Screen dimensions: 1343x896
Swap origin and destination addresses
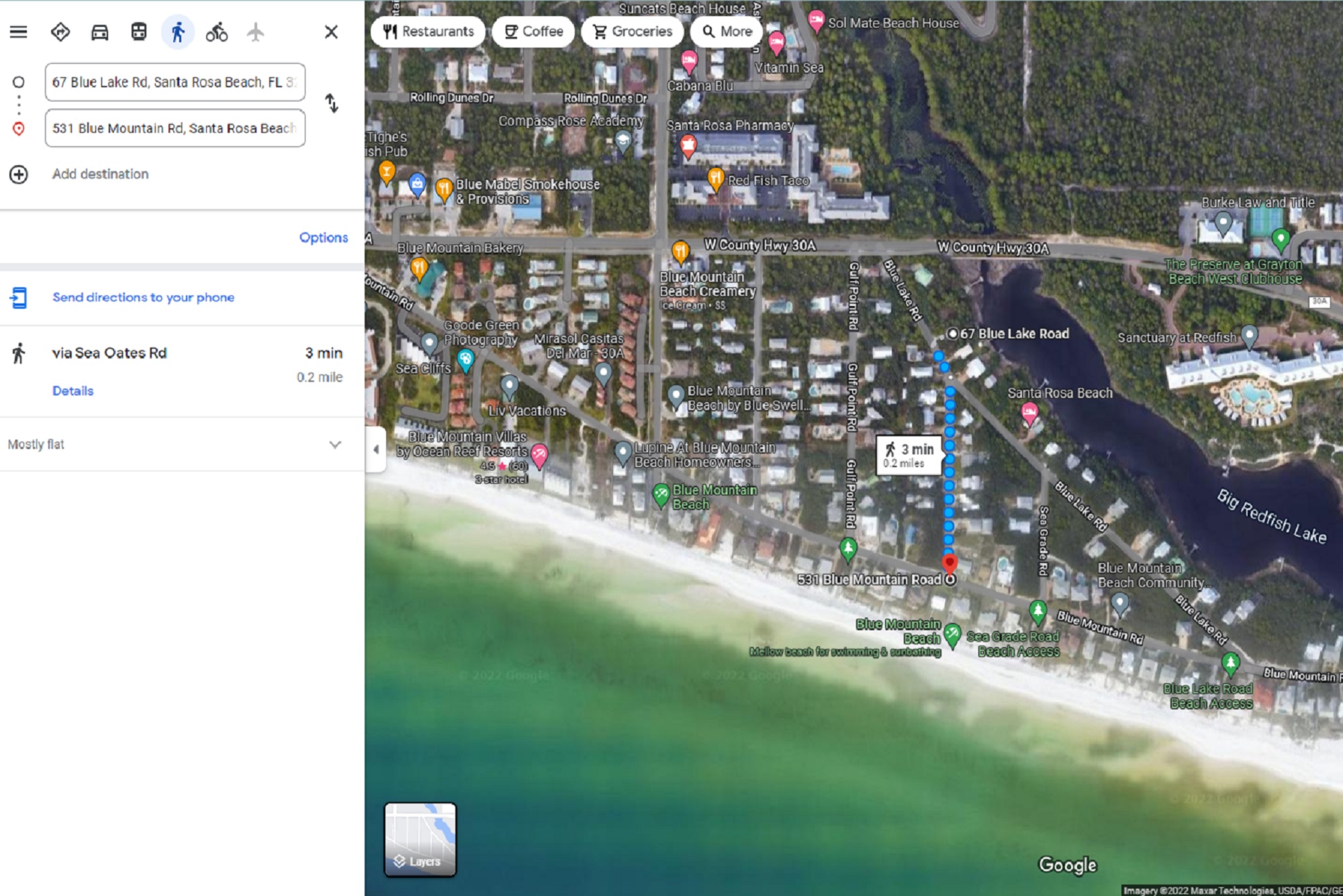coord(332,105)
